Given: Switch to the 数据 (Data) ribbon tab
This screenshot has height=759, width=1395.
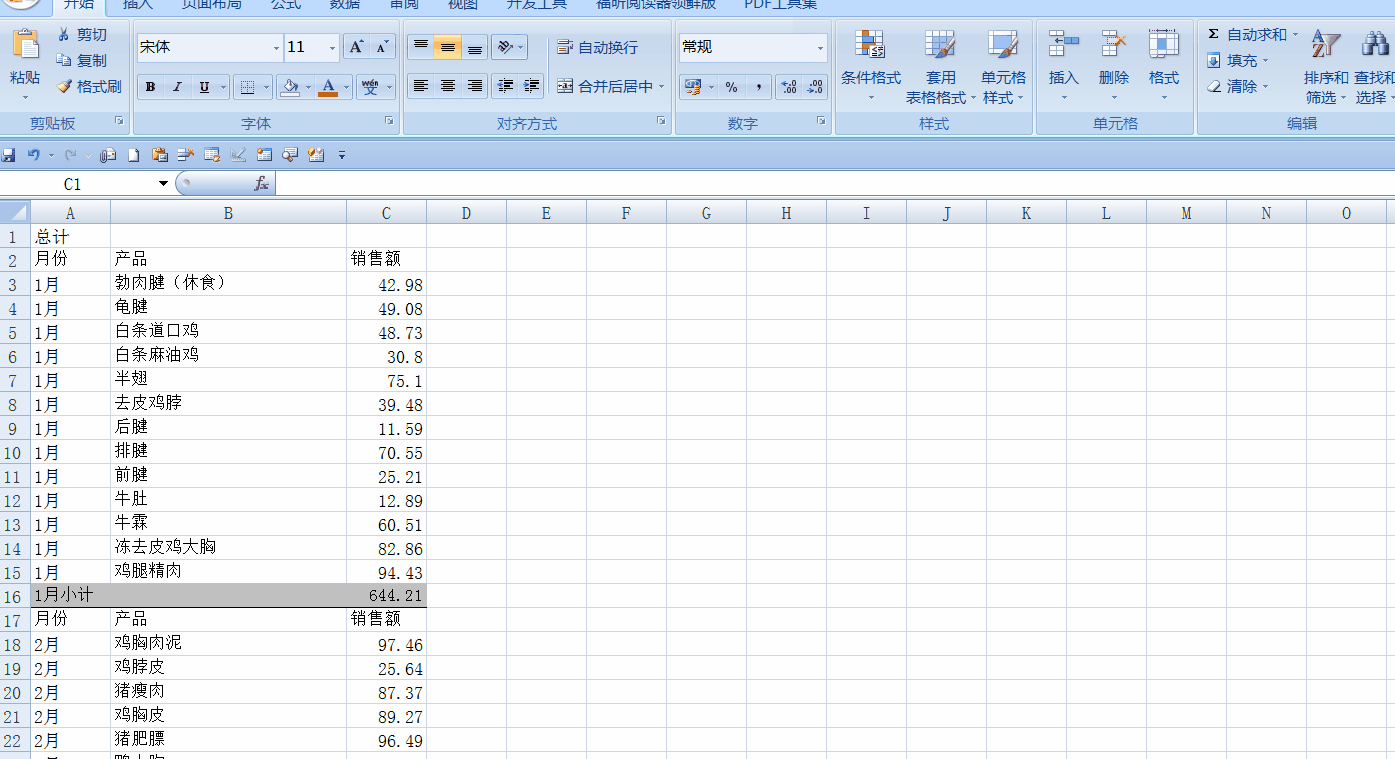Looking at the screenshot, I should tap(345, 5).
